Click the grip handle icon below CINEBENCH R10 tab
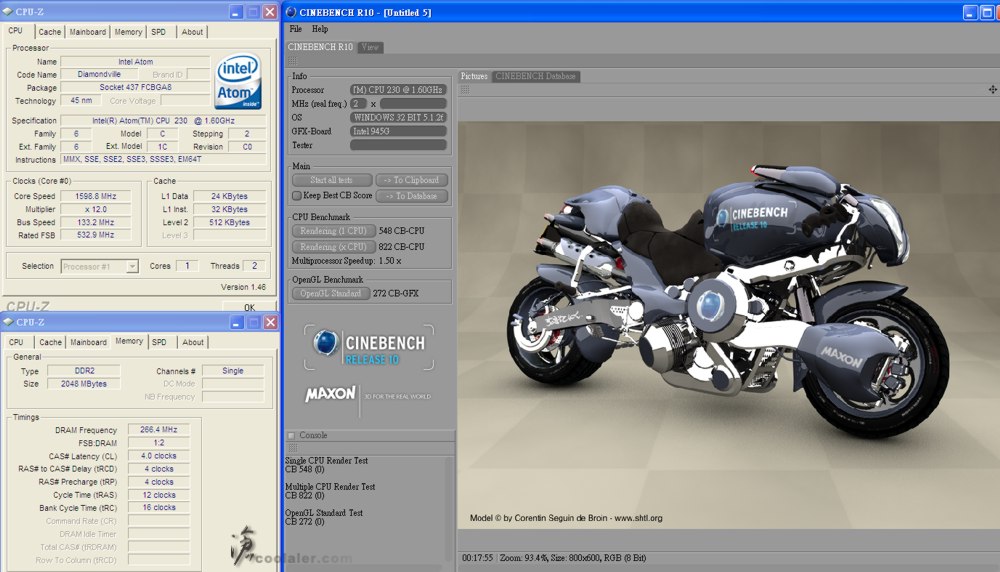1000x572 pixels. tap(293, 61)
